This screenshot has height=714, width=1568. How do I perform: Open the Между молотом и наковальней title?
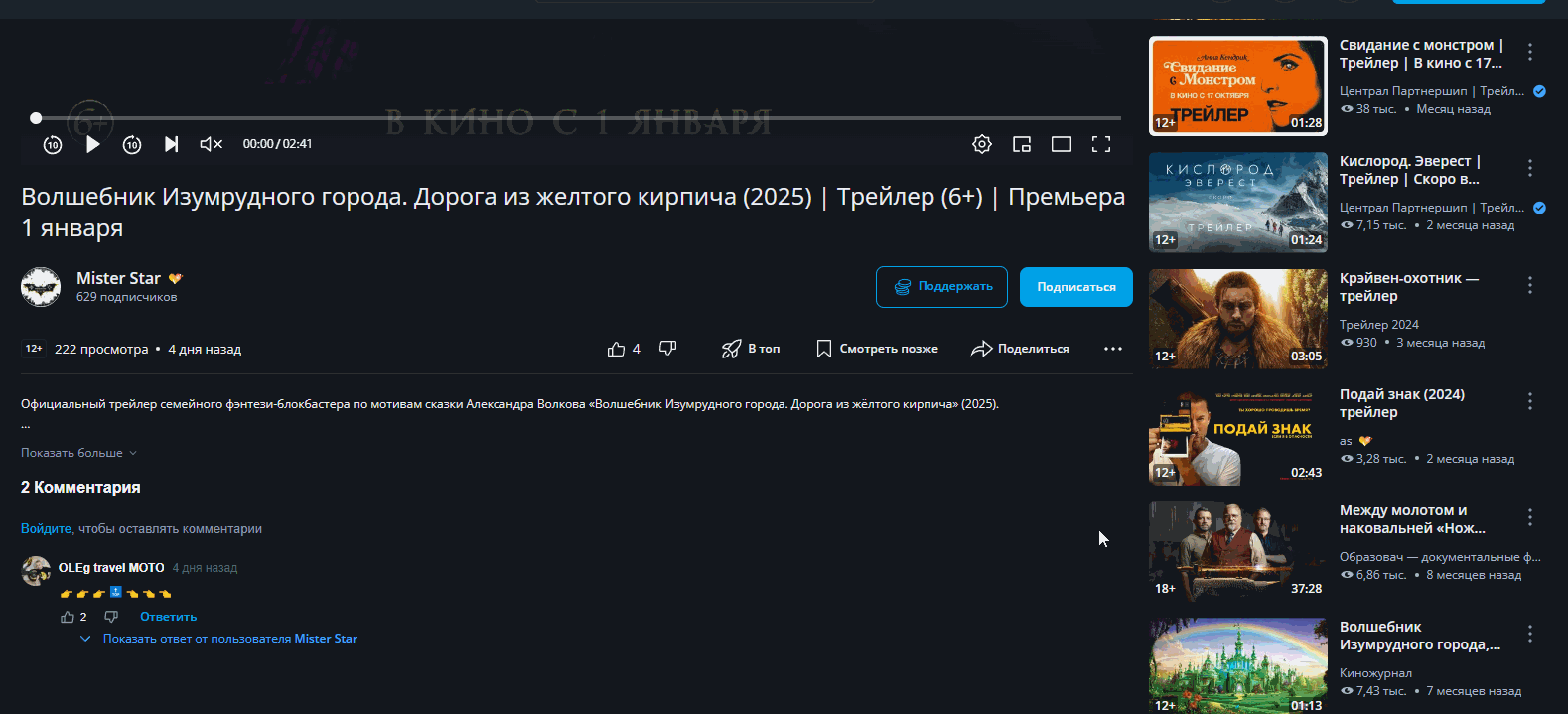pos(1413,519)
